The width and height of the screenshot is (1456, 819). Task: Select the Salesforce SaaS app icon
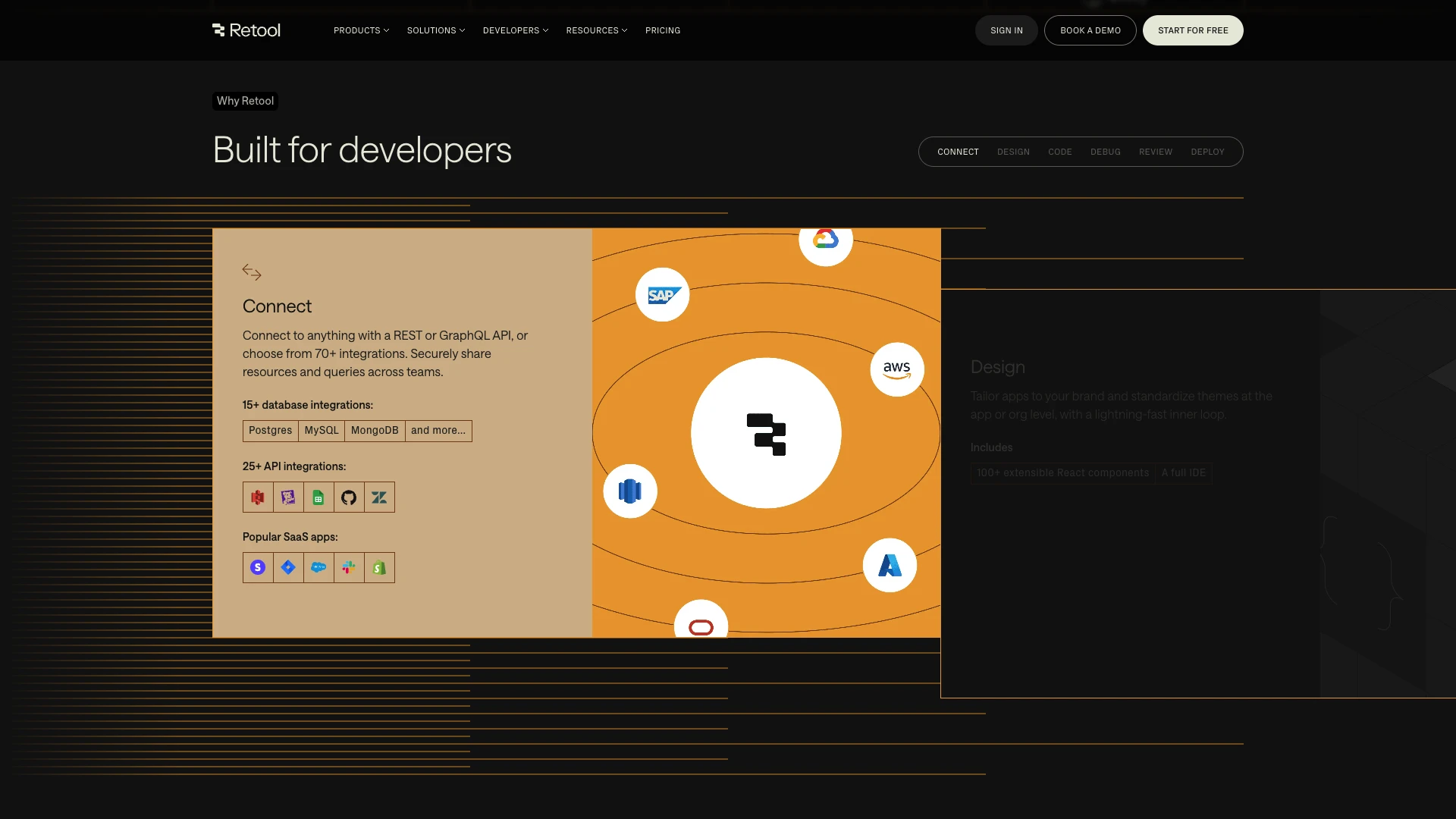[x=318, y=567]
